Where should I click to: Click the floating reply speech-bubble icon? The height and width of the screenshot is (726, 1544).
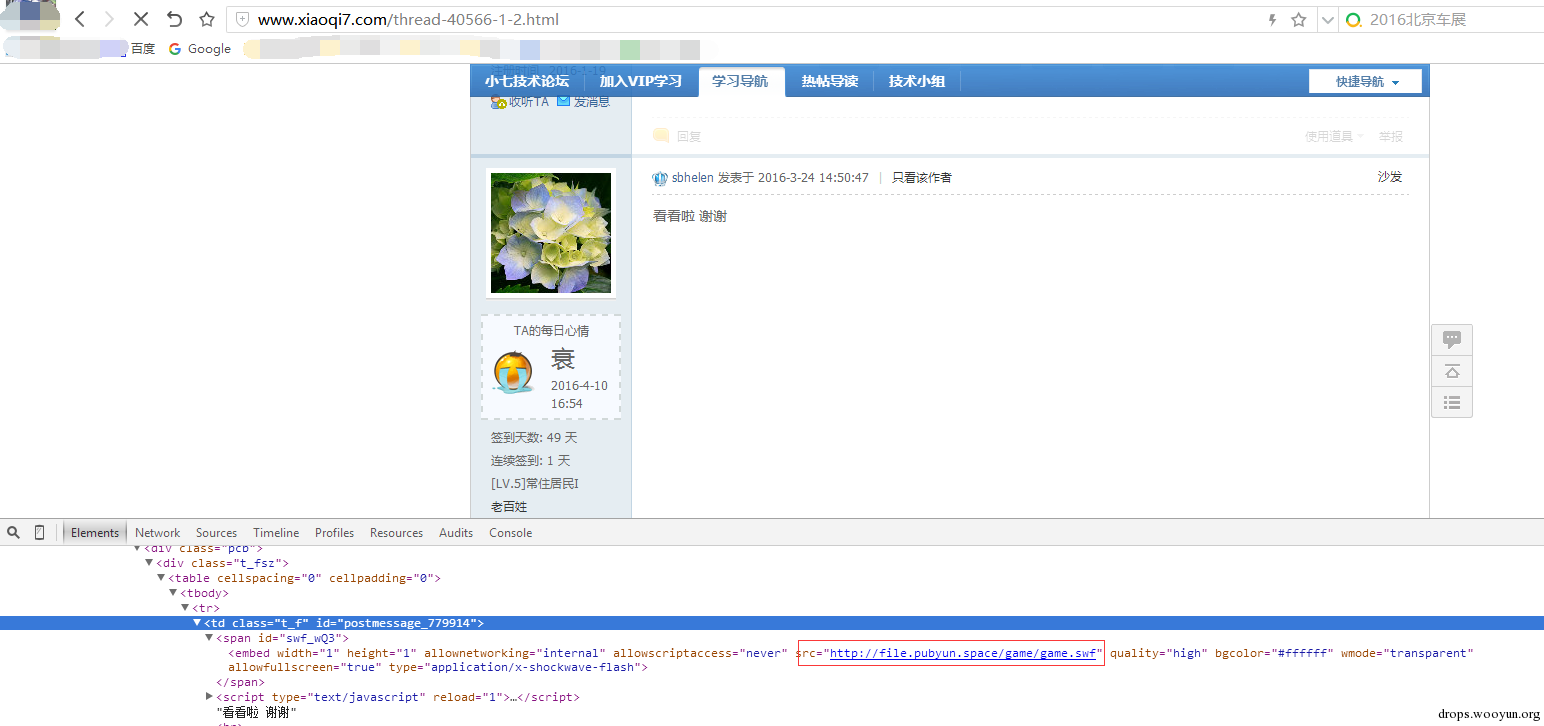(1452, 339)
